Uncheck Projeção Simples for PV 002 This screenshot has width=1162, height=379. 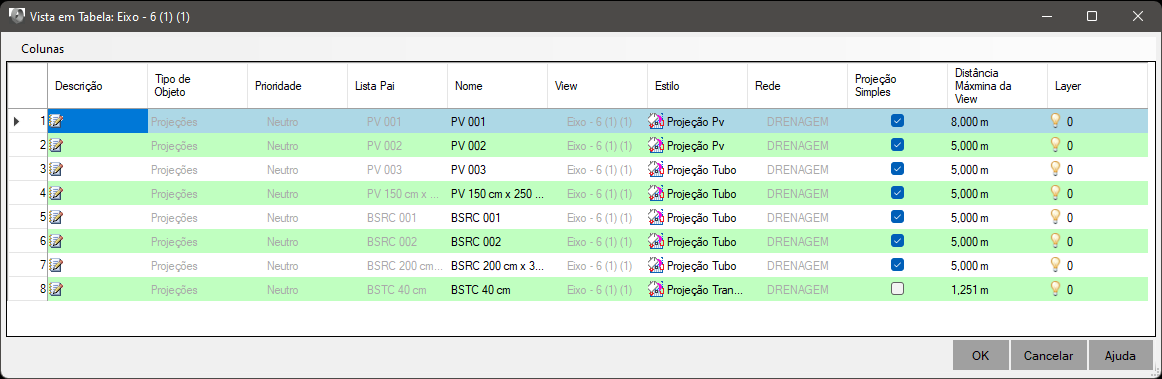click(897, 145)
